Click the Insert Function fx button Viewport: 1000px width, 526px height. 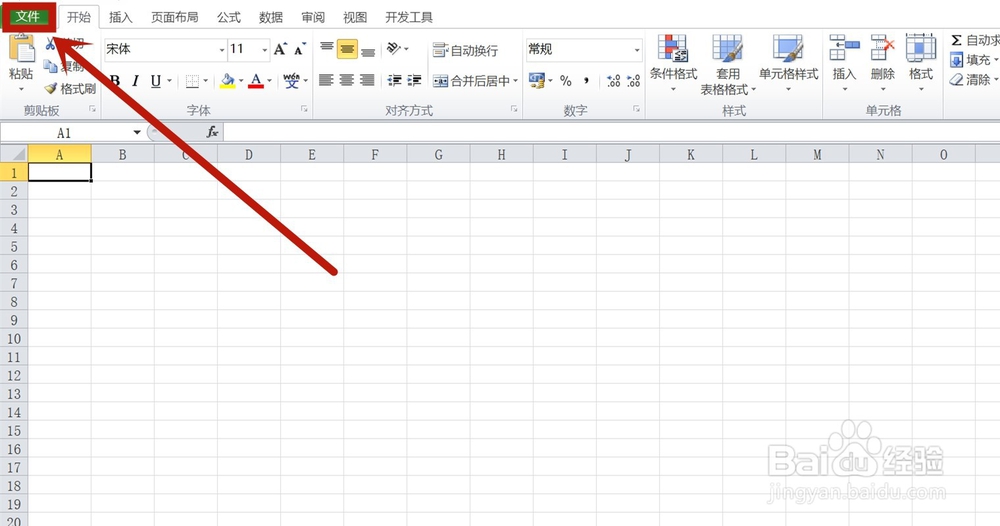tap(212, 132)
